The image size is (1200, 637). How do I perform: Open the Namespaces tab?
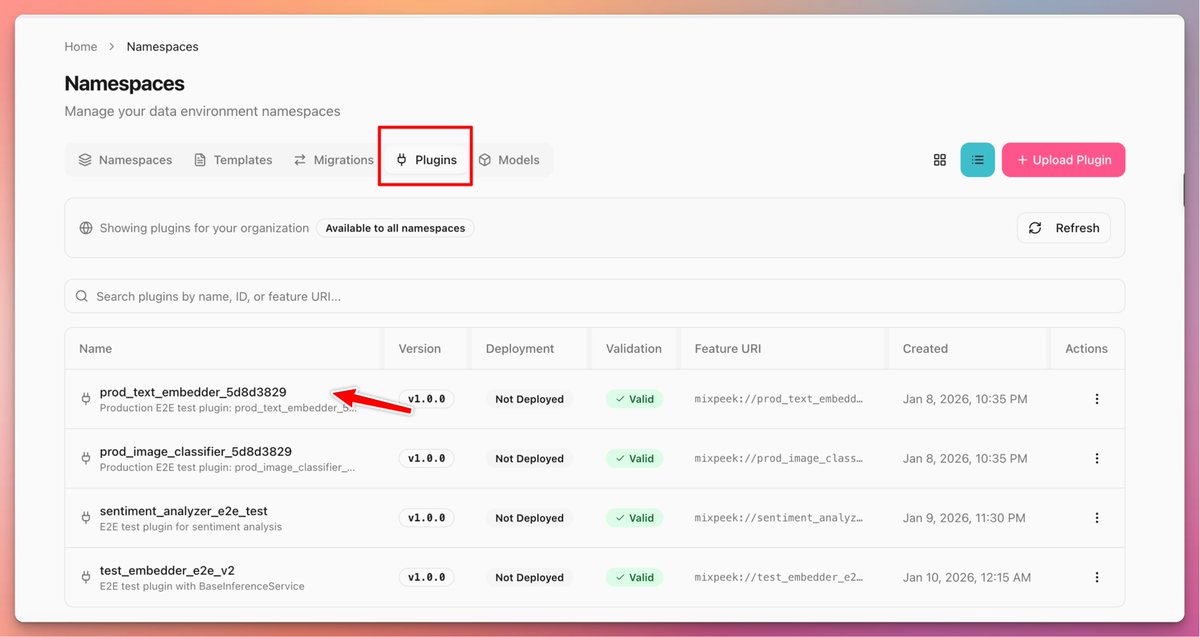(126, 160)
